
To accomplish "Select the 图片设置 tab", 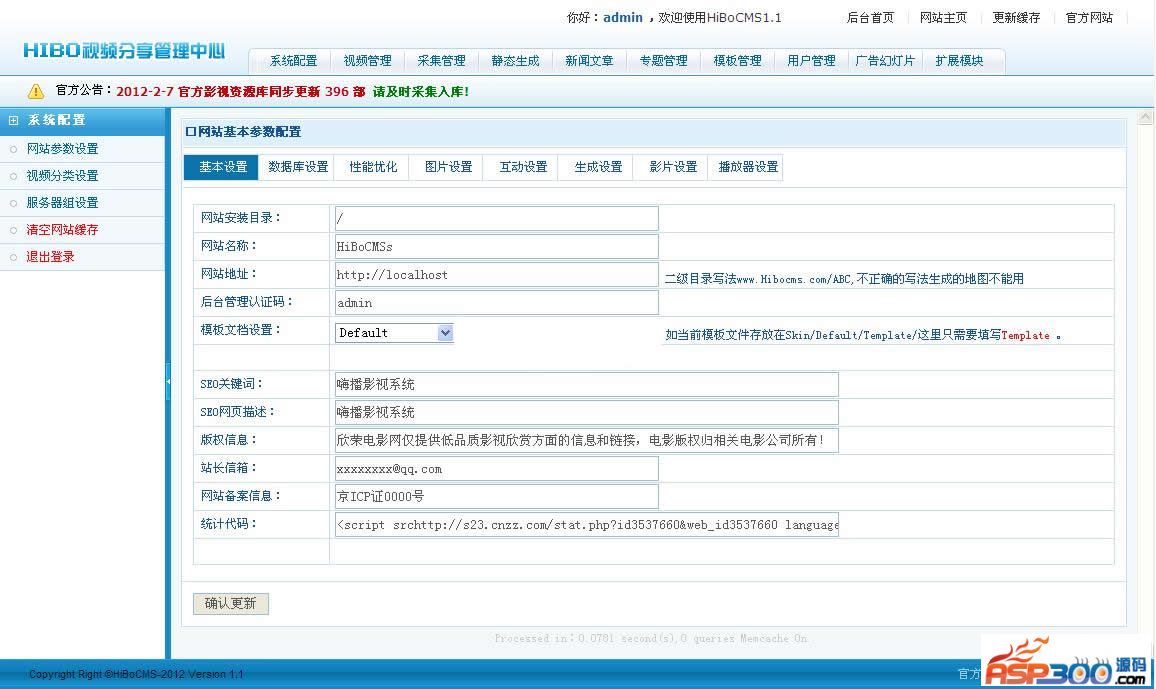I will pyautogui.click(x=448, y=168).
